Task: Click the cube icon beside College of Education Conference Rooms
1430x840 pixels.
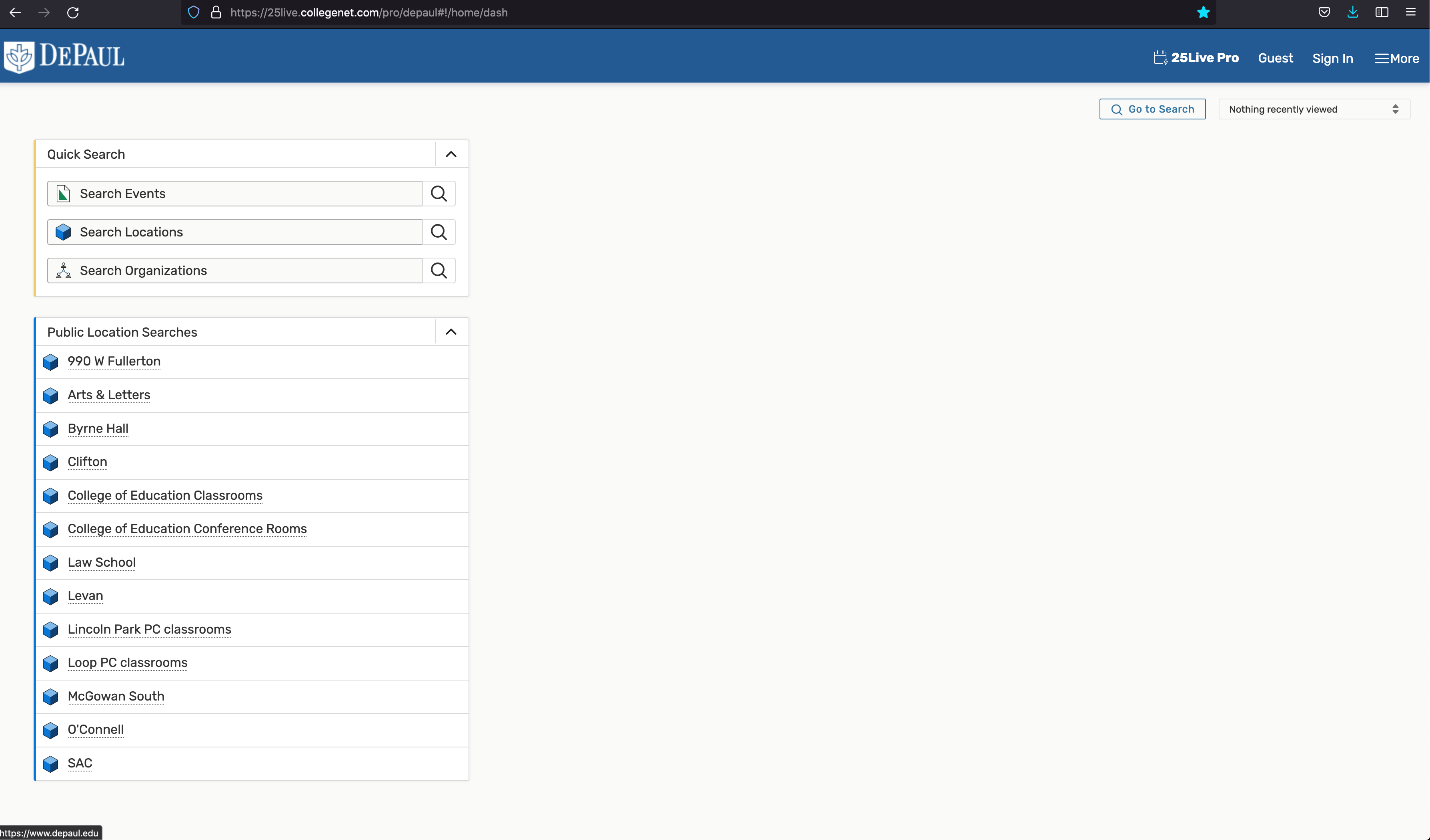Action: [x=51, y=529]
